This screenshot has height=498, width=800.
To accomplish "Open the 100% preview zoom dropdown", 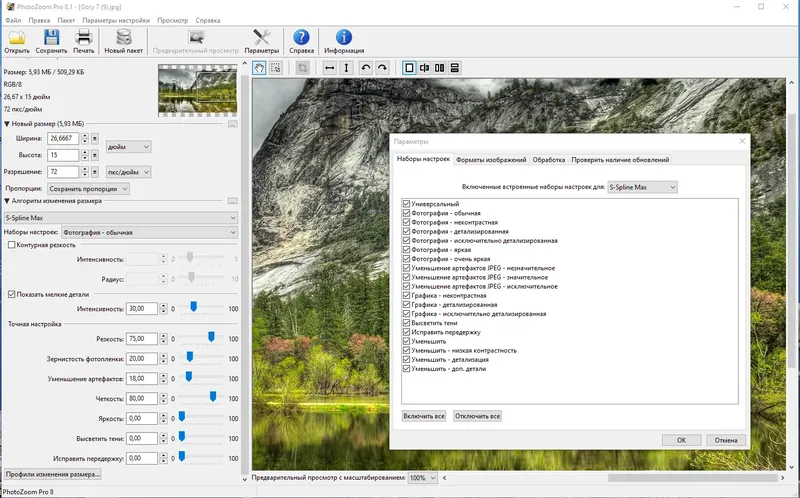I will point(423,478).
